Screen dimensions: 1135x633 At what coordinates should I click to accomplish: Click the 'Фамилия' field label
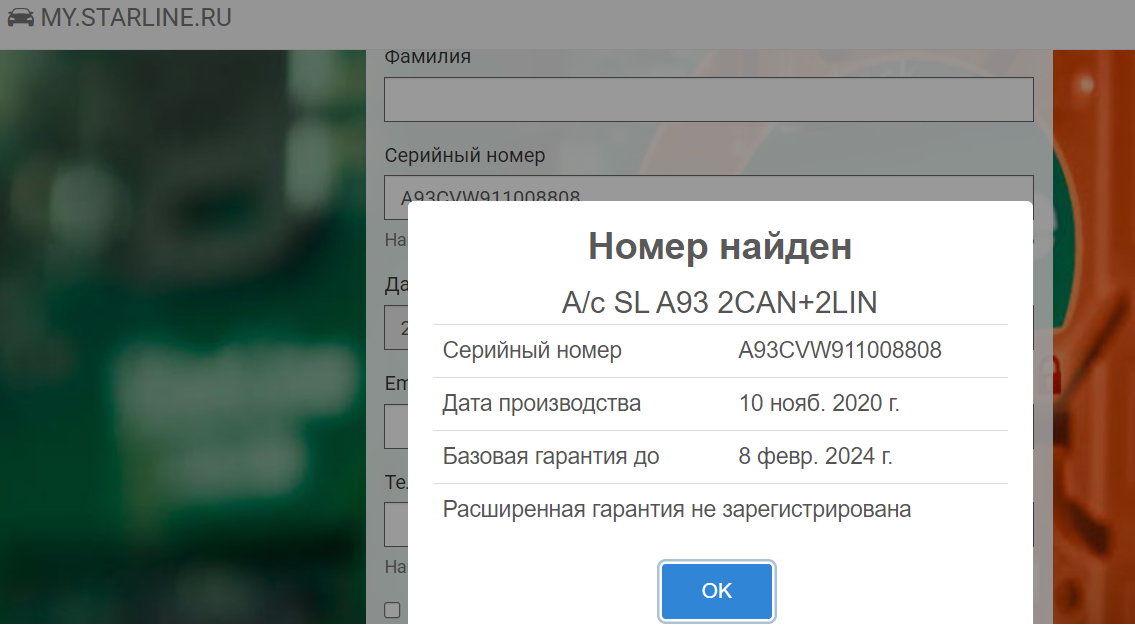coord(427,57)
